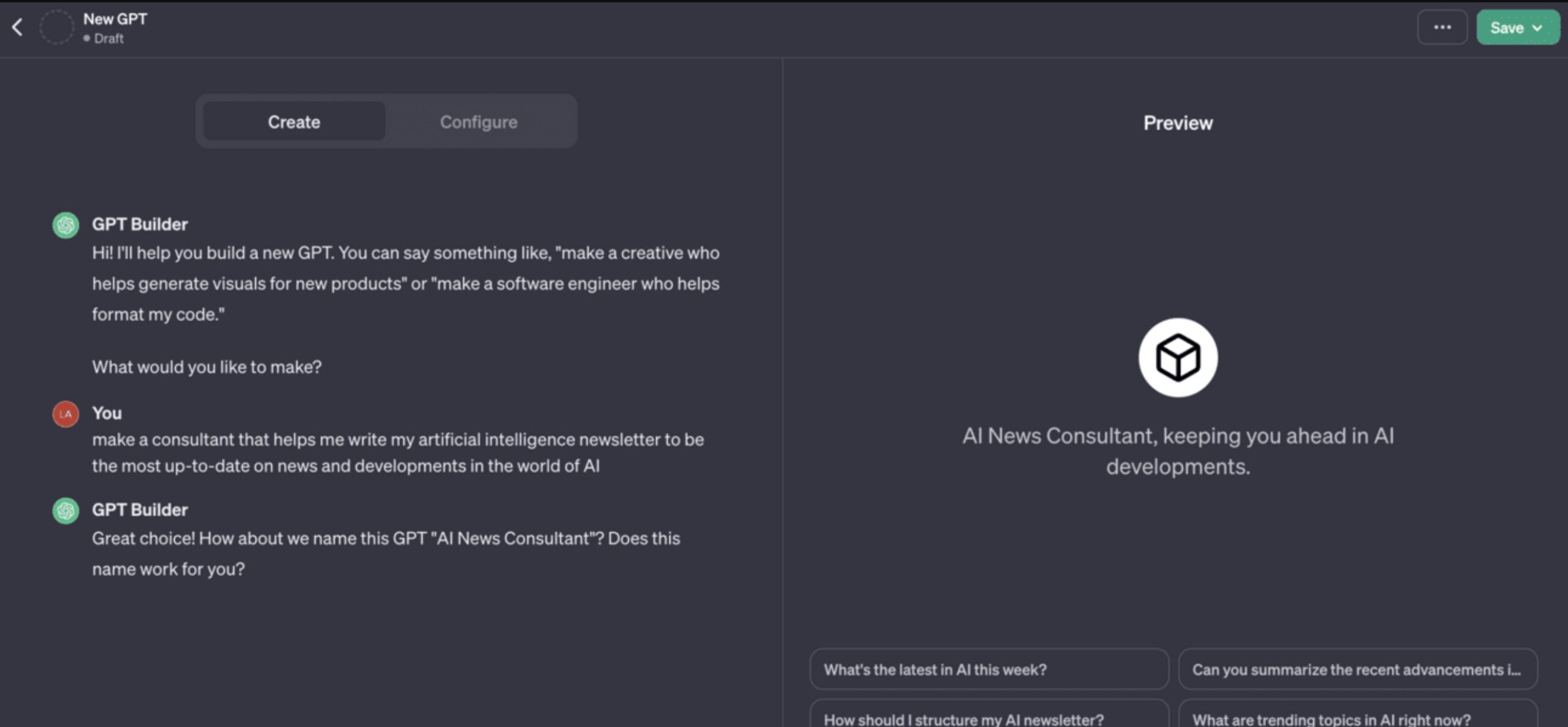
Task: Click the 'Hi! I'll help you build' greeting message
Action: click(x=405, y=284)
